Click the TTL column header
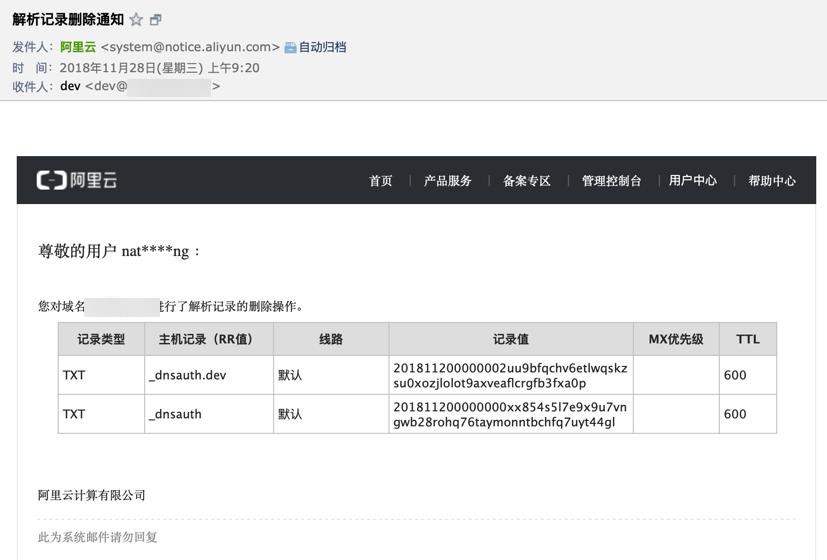 coord(748,339)
